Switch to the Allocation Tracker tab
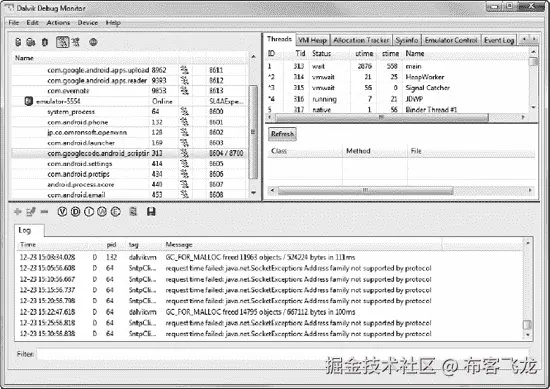Viewport: 550px width, 389px height. 361,40
